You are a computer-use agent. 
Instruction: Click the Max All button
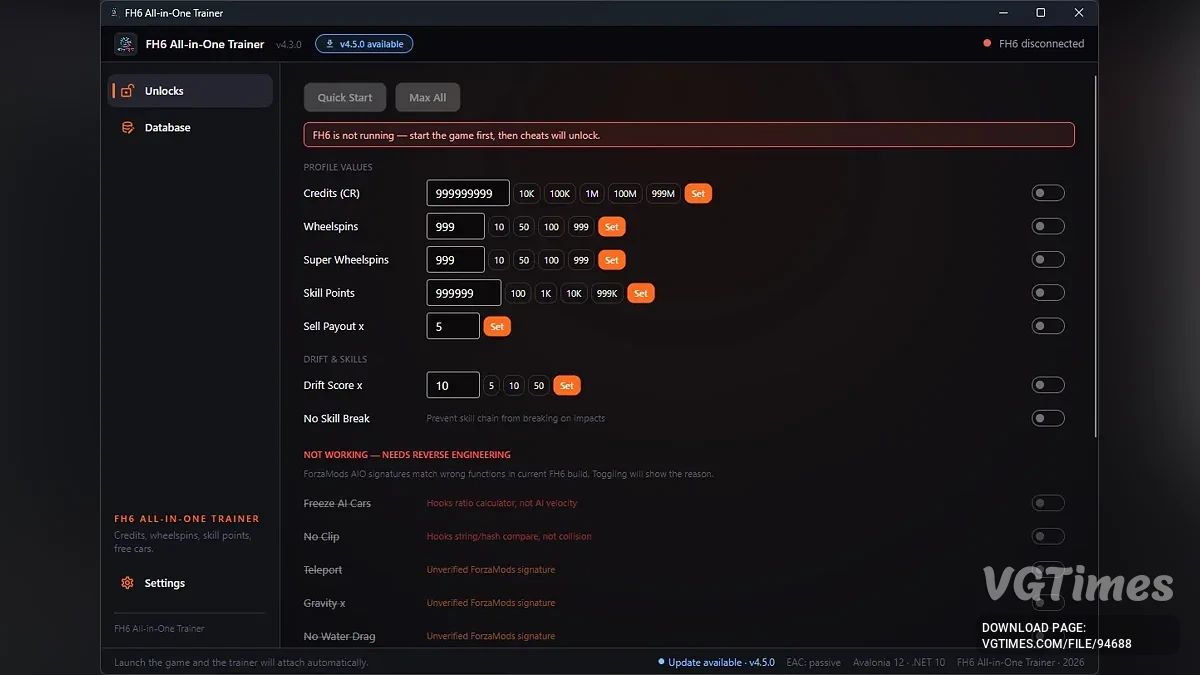coord(427,97)
